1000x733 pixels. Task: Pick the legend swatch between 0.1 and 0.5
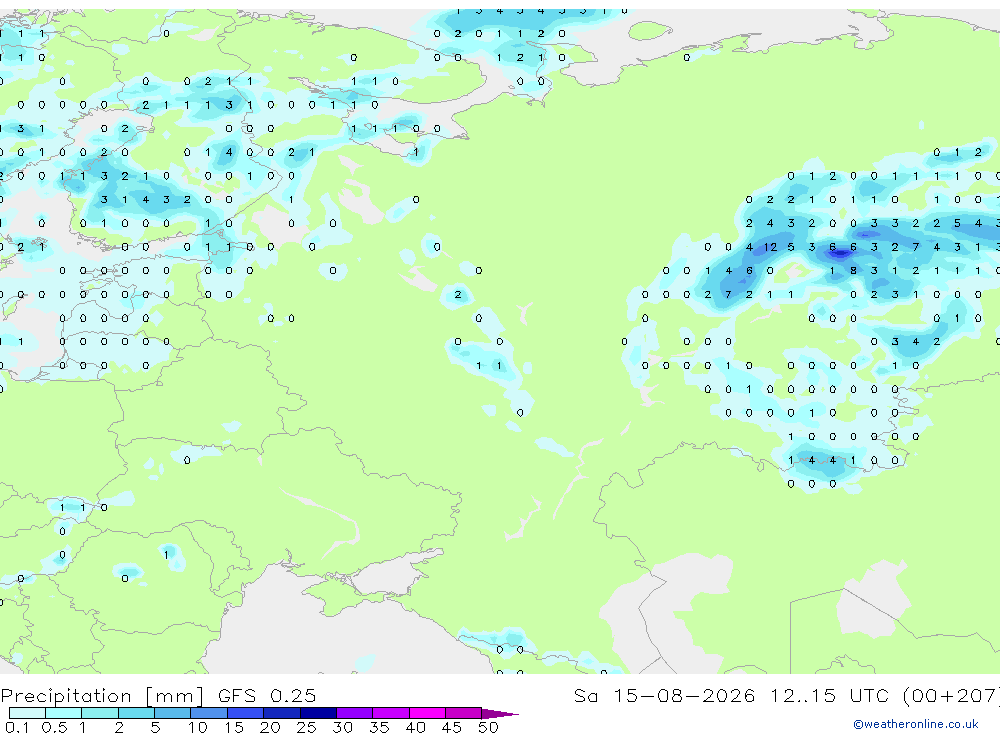tap(27, 713)
